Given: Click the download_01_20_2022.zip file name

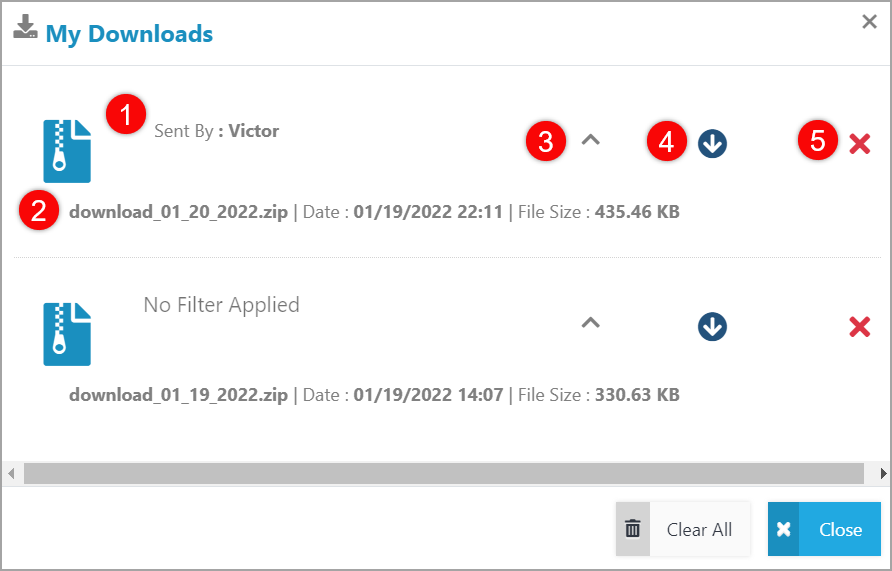Looking at the screenshot, I should coord(178,212).
